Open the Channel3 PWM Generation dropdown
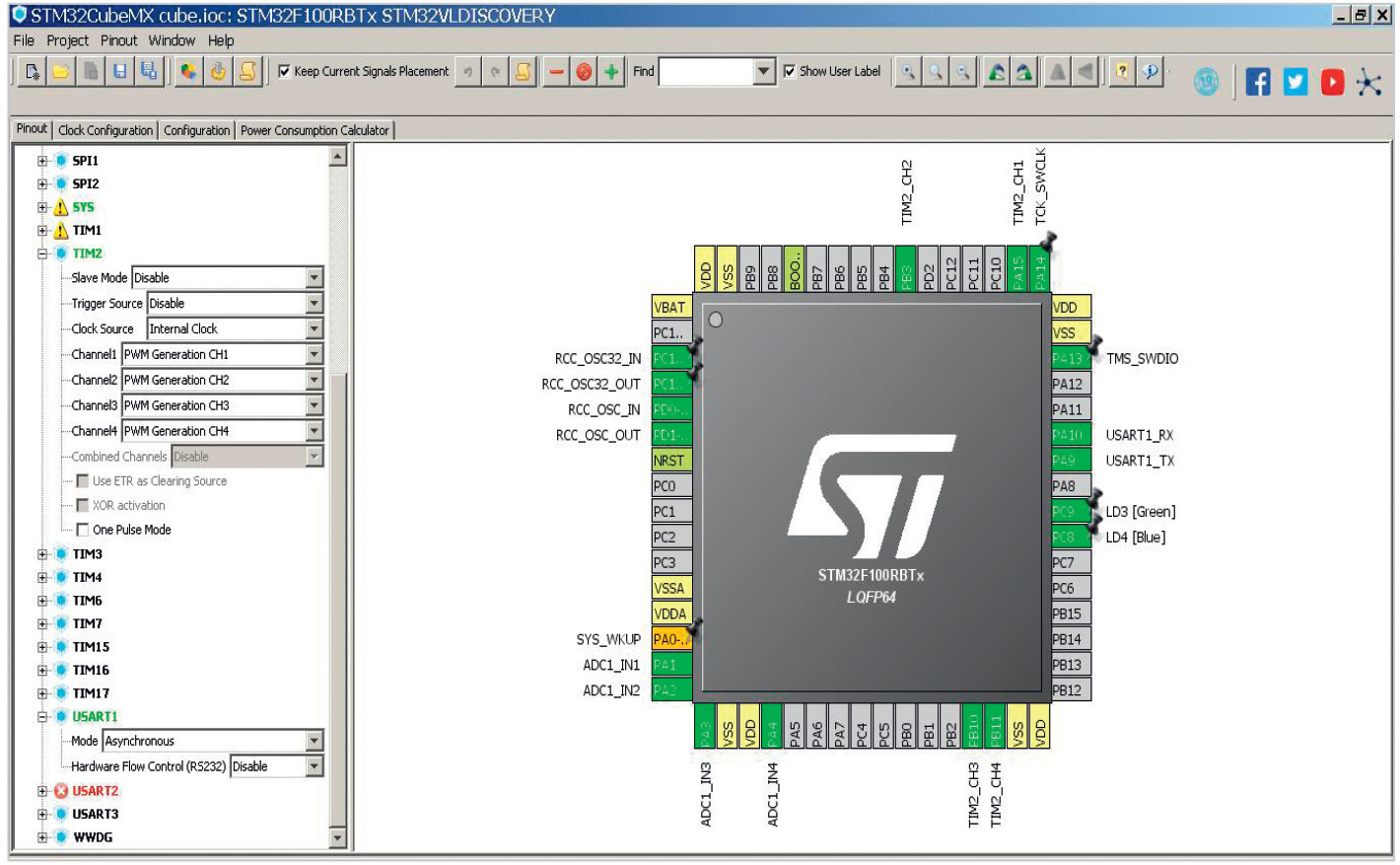The image size is (1400, 865). click(x=223, y=406)
